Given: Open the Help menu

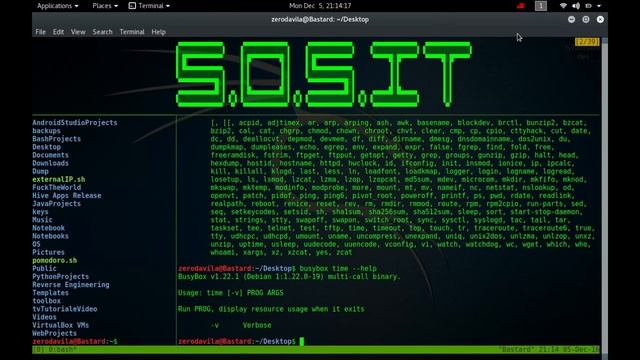Looking at the screenshot, I should tap(158, 32).
